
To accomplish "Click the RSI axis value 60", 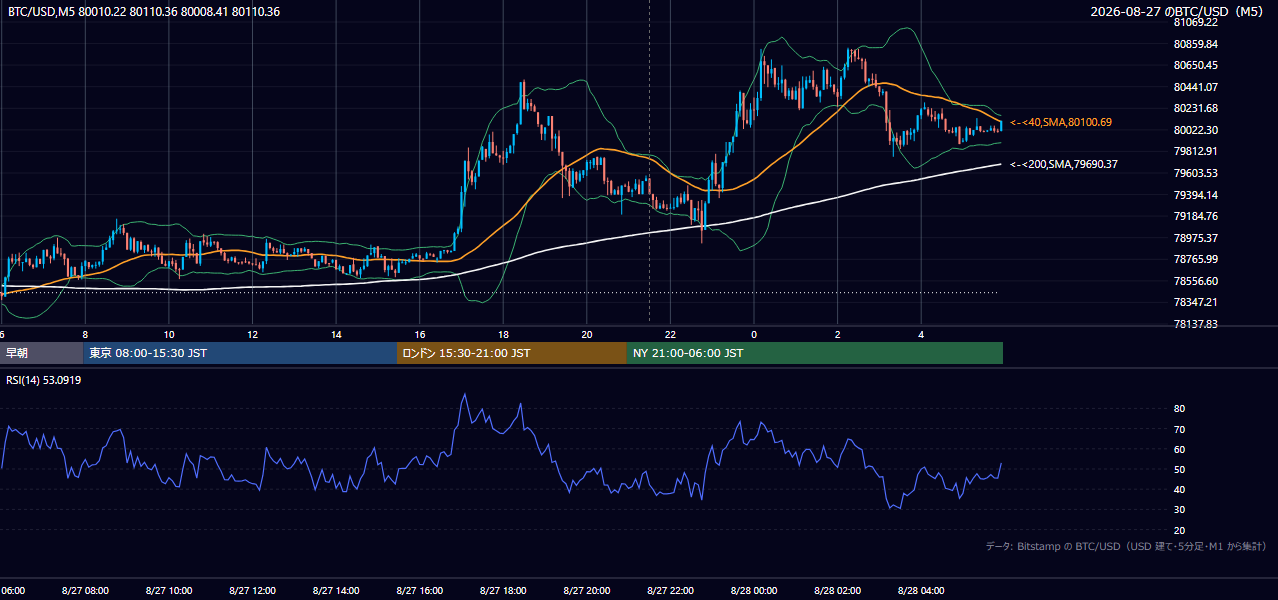I will (x=1179, y=449).
